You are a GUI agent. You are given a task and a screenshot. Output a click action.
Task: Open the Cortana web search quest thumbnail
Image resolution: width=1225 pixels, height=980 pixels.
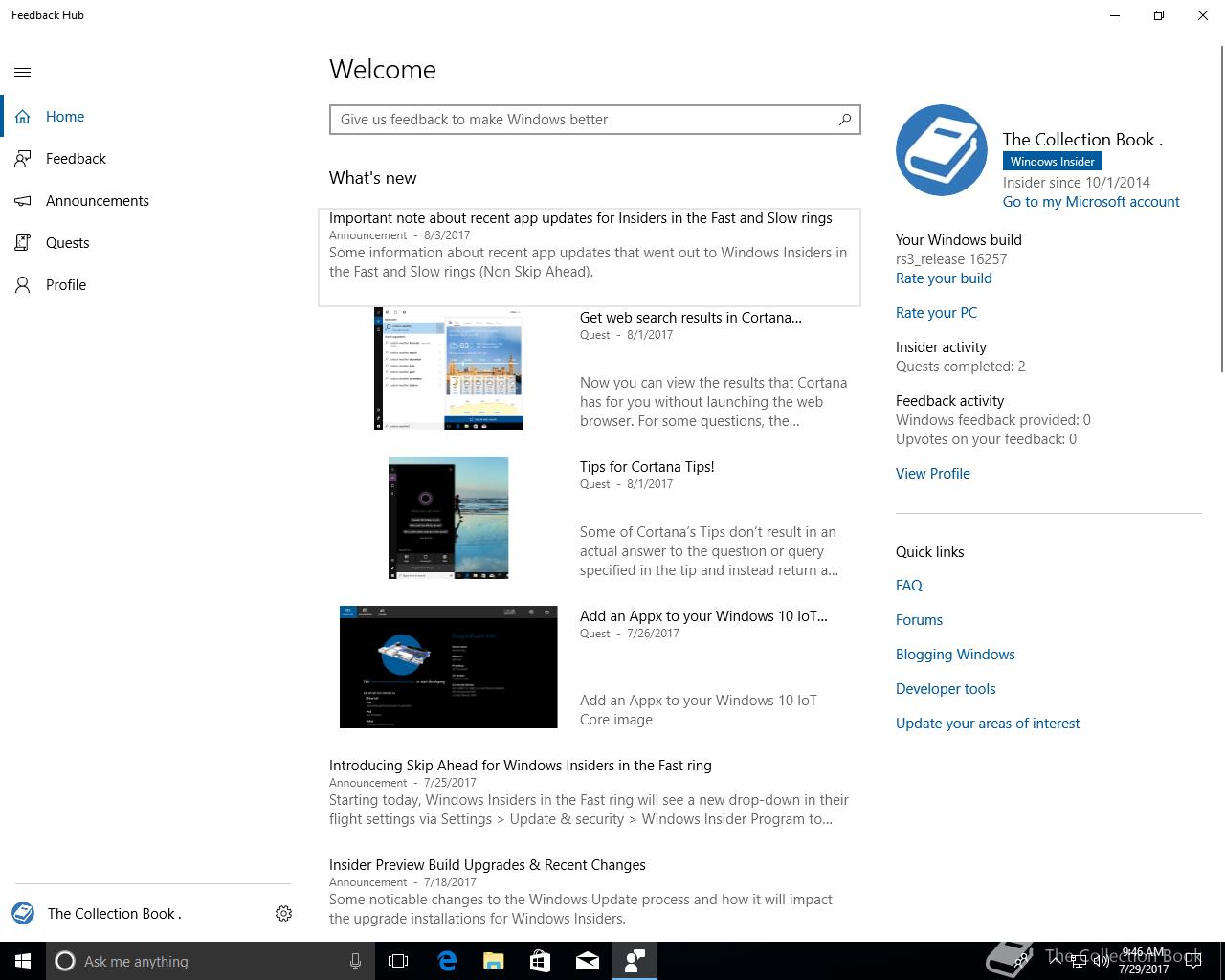(449, 368)
